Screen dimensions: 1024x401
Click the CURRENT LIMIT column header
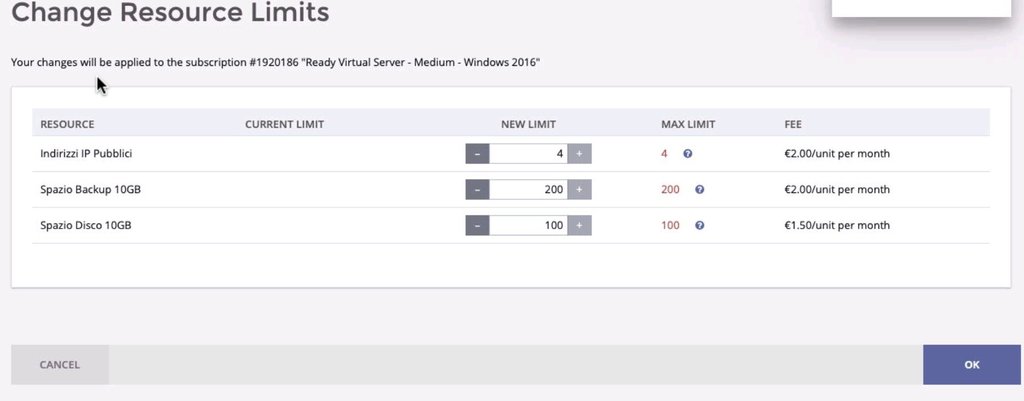284,125
